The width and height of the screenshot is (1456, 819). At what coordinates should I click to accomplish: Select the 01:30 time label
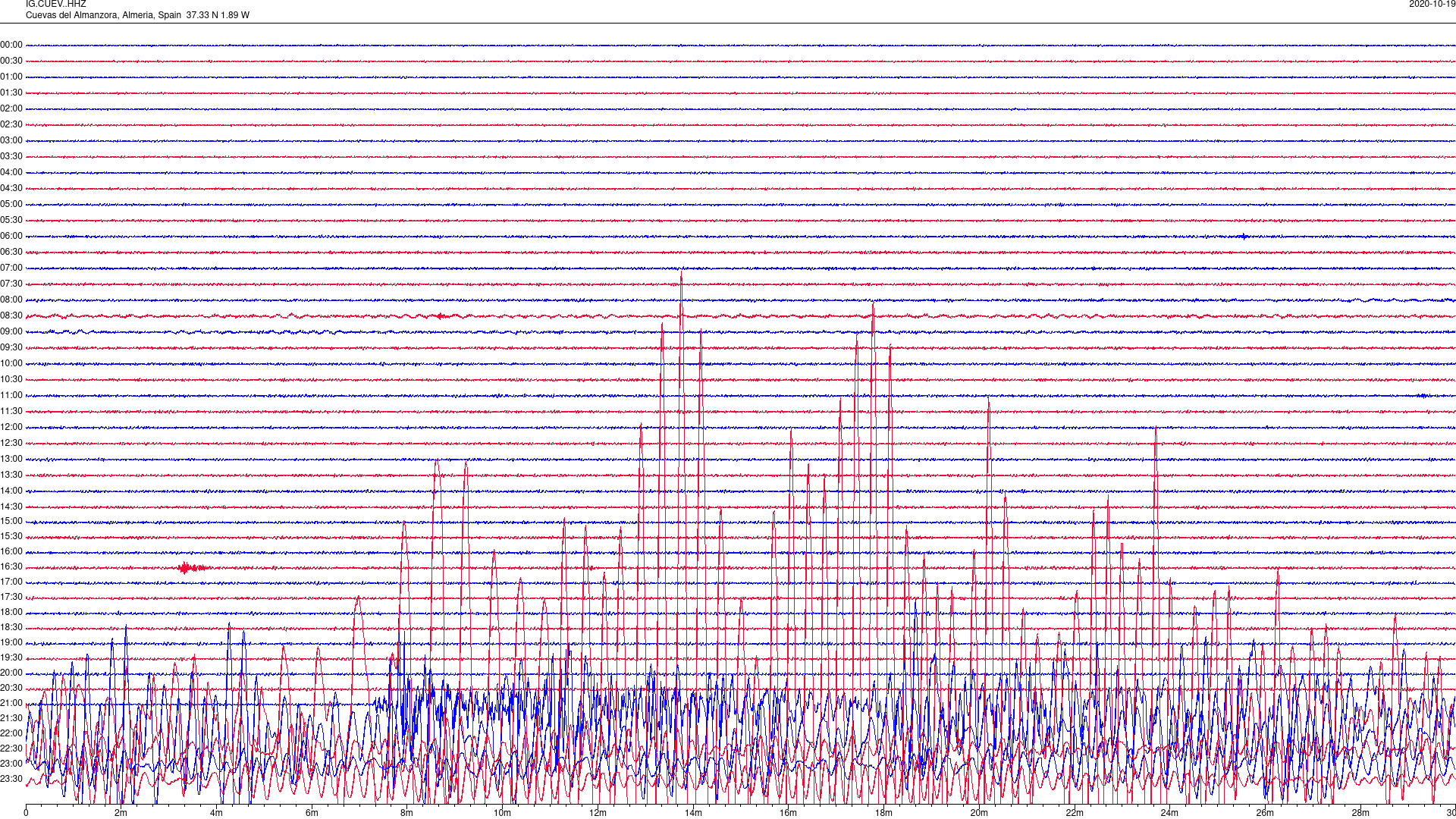tap(11, 93)
